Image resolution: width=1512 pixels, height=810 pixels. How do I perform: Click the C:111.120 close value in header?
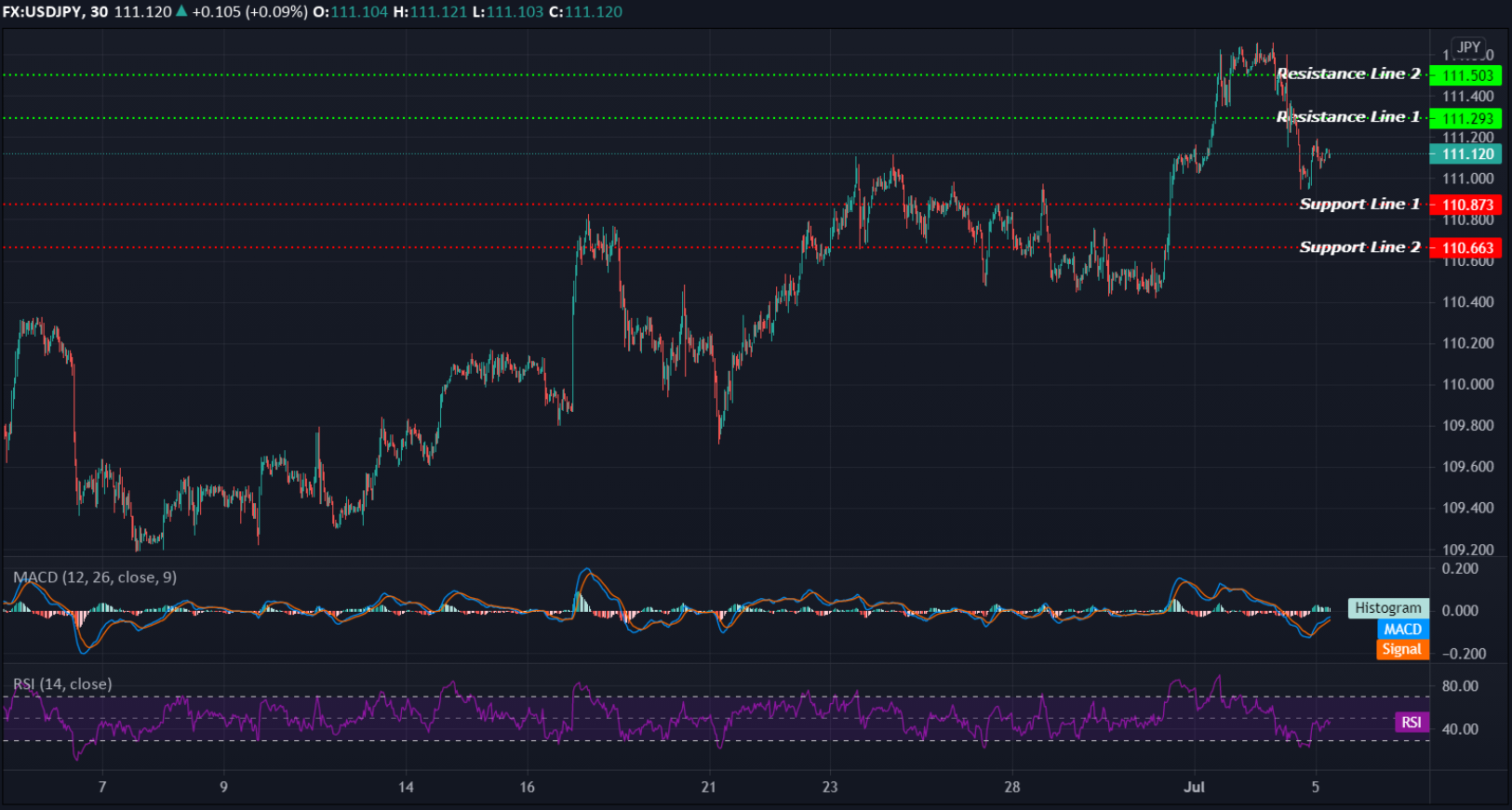[x=586, y=12]
